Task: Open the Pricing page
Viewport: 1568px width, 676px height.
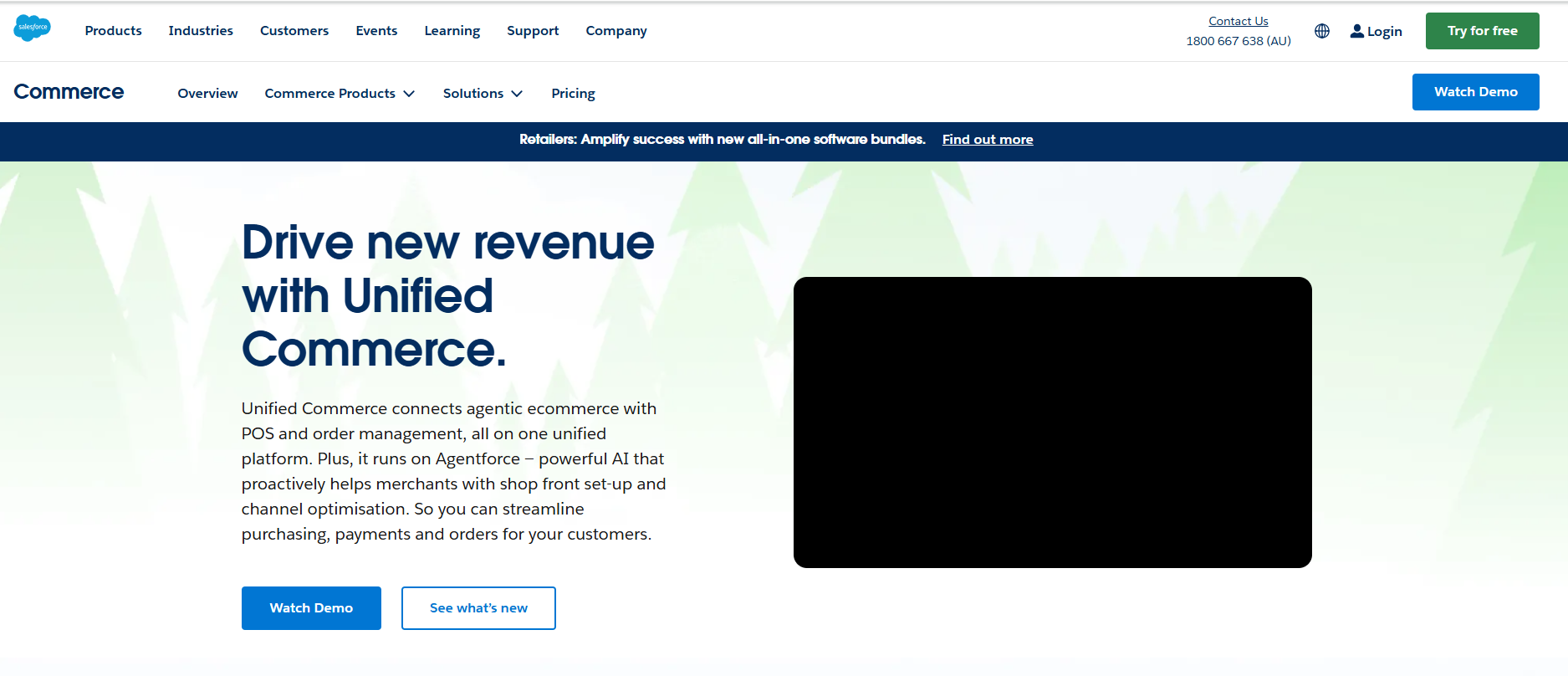Action: [573, 94]
